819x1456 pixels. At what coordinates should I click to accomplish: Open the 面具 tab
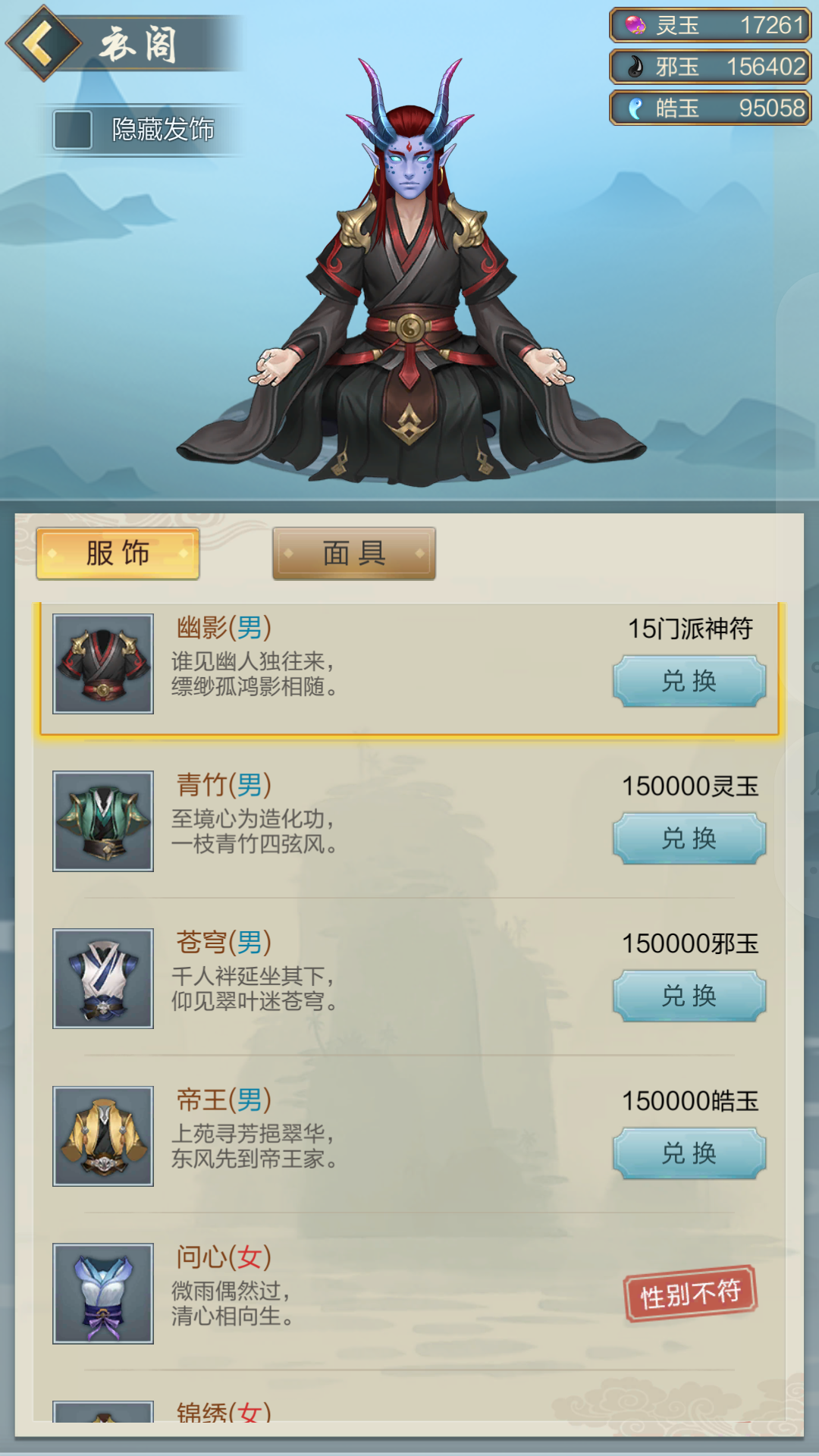(x=354, y=554)
